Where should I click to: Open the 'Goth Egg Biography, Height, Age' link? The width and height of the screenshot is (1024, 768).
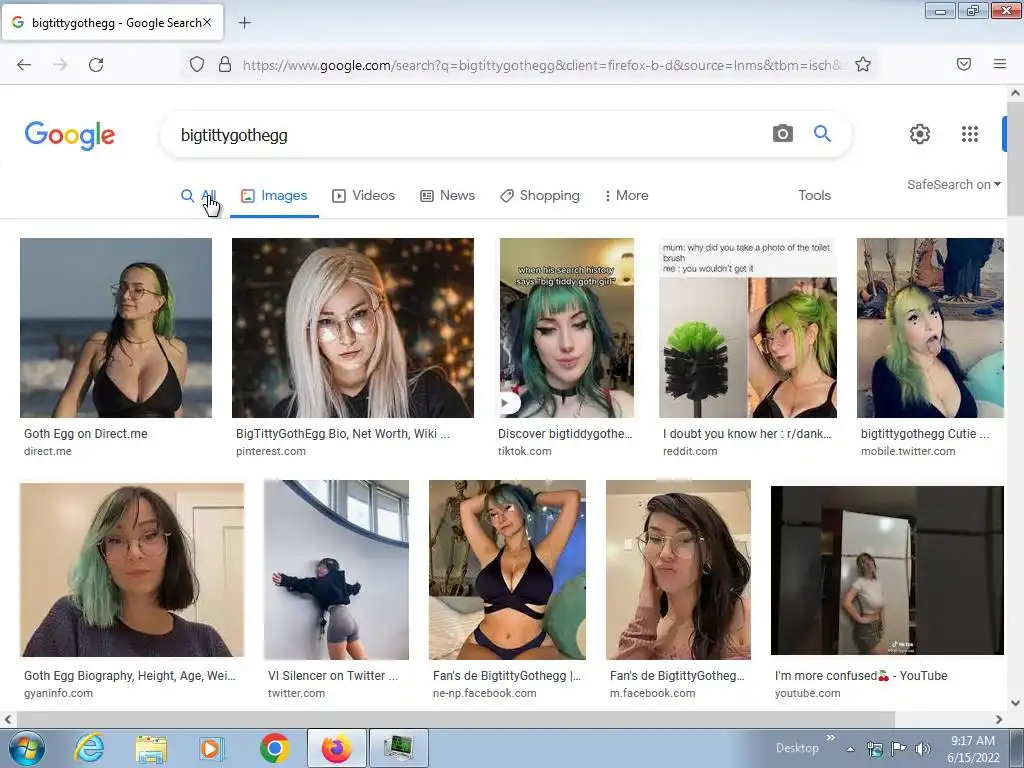129,676
